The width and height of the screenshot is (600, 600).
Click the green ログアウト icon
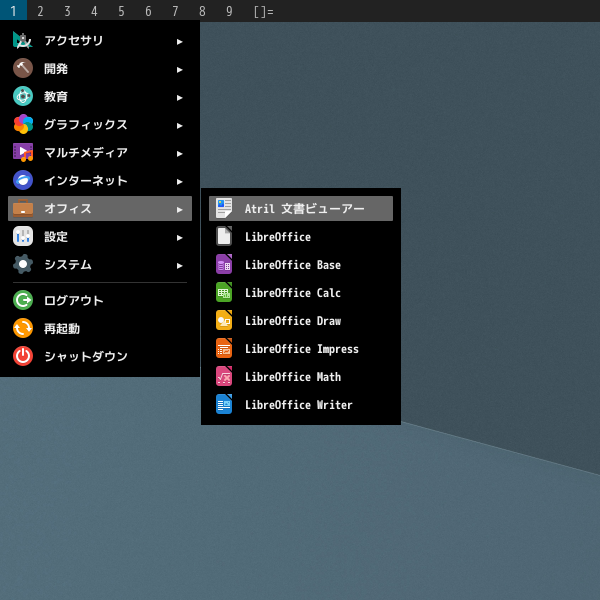tap(23, 300)
